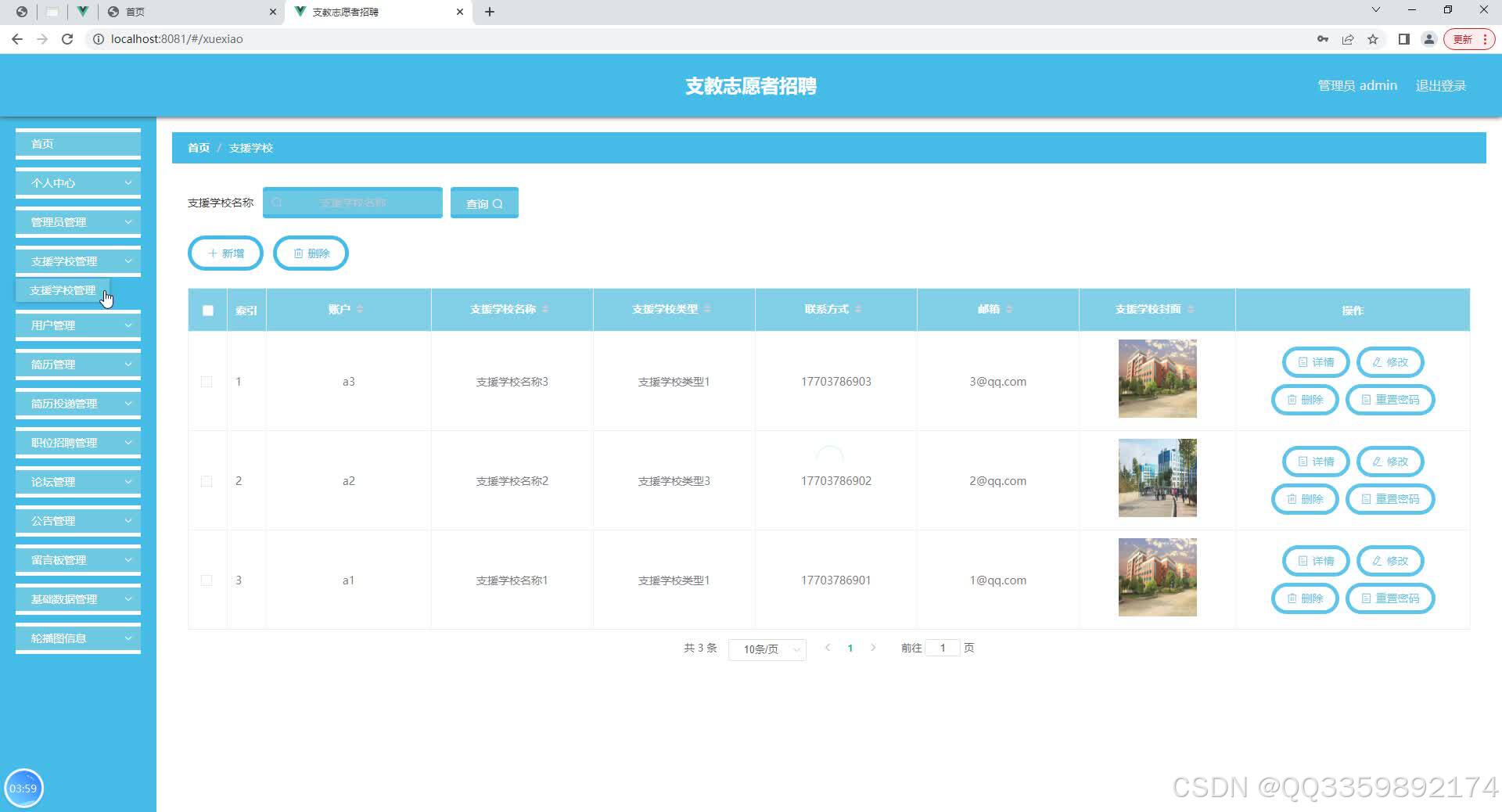Screen dimensions: 1502x812
Task: Toggle select-all checkbox in table header
Action: tap(208, 311)
